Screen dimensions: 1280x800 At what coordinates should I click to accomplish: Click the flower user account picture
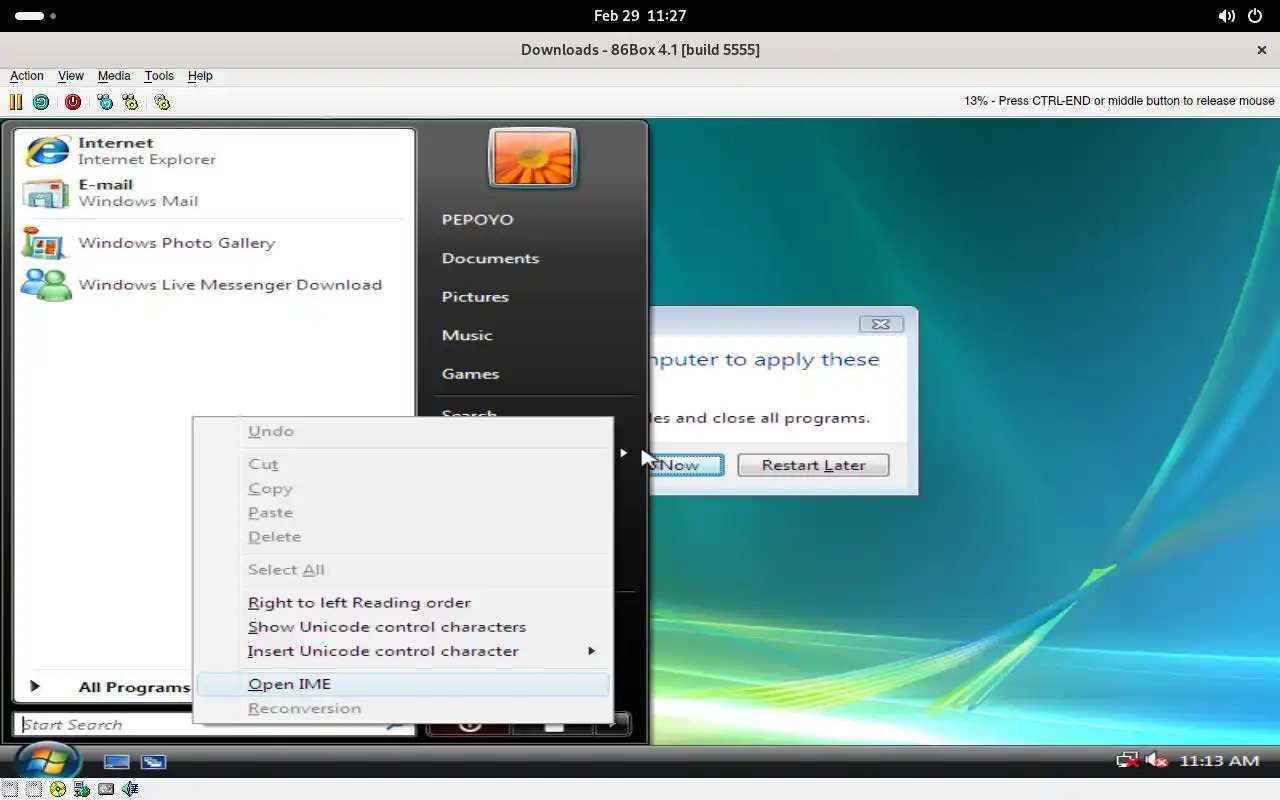point(532,158)
